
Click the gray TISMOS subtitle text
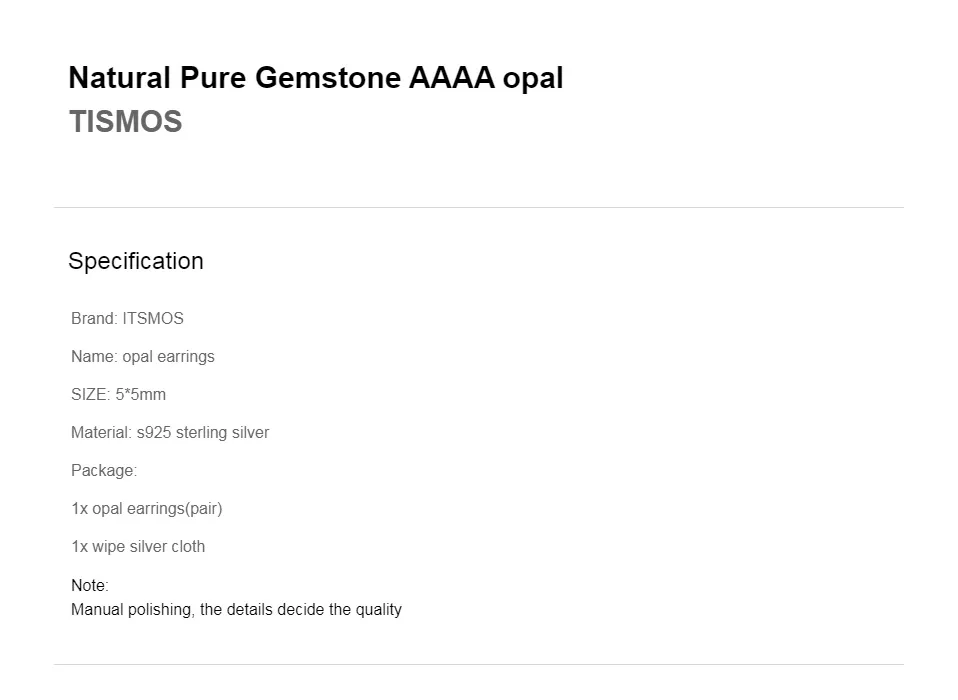click(125, 122)
